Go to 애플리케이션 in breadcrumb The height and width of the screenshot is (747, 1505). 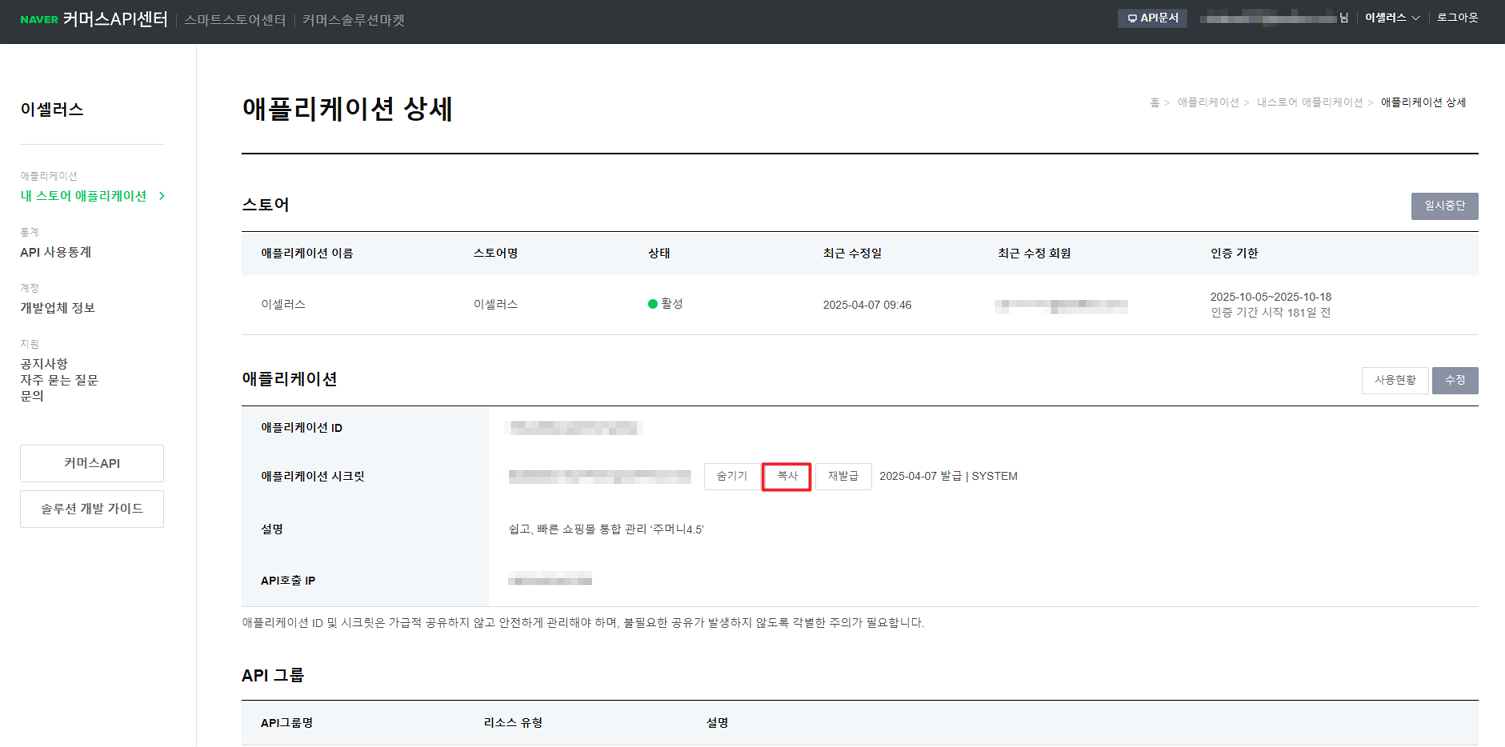pyautogui.click(x=1208, y=103)
